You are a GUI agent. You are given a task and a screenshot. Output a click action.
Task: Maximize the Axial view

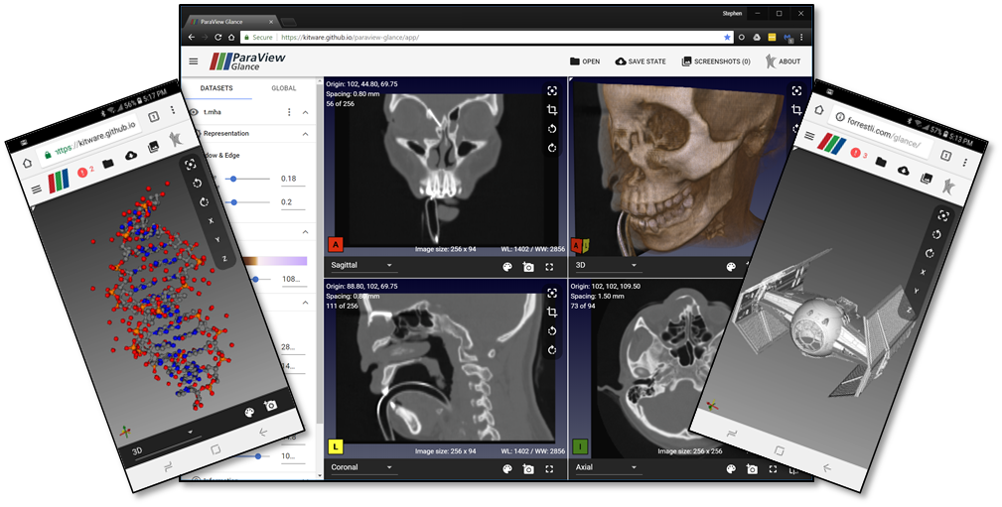coord(773,469)
